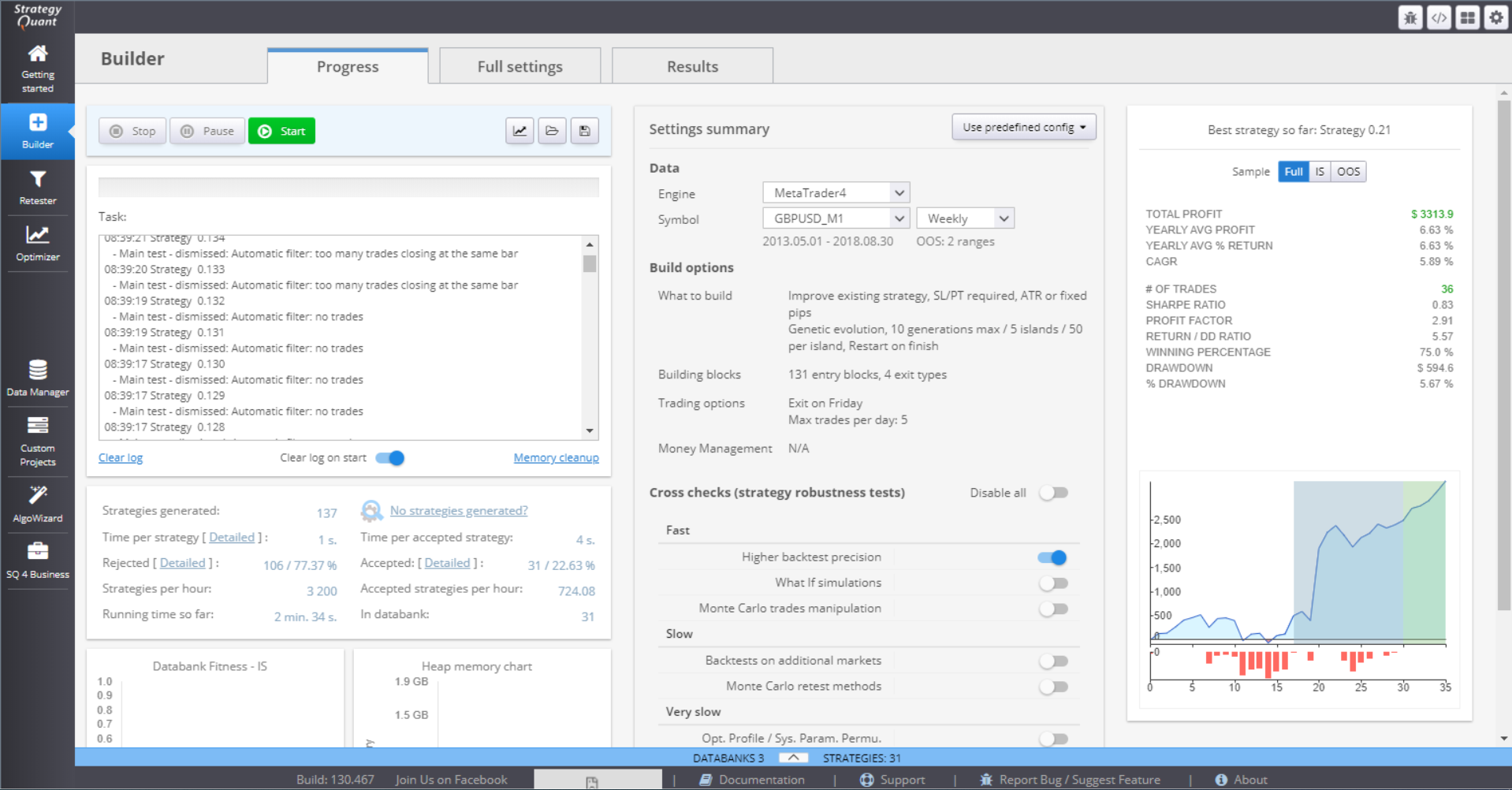The width and height of the screenshot is (1512, 790).
Task: Switch to the Results tab
Action: pos(692,66)
